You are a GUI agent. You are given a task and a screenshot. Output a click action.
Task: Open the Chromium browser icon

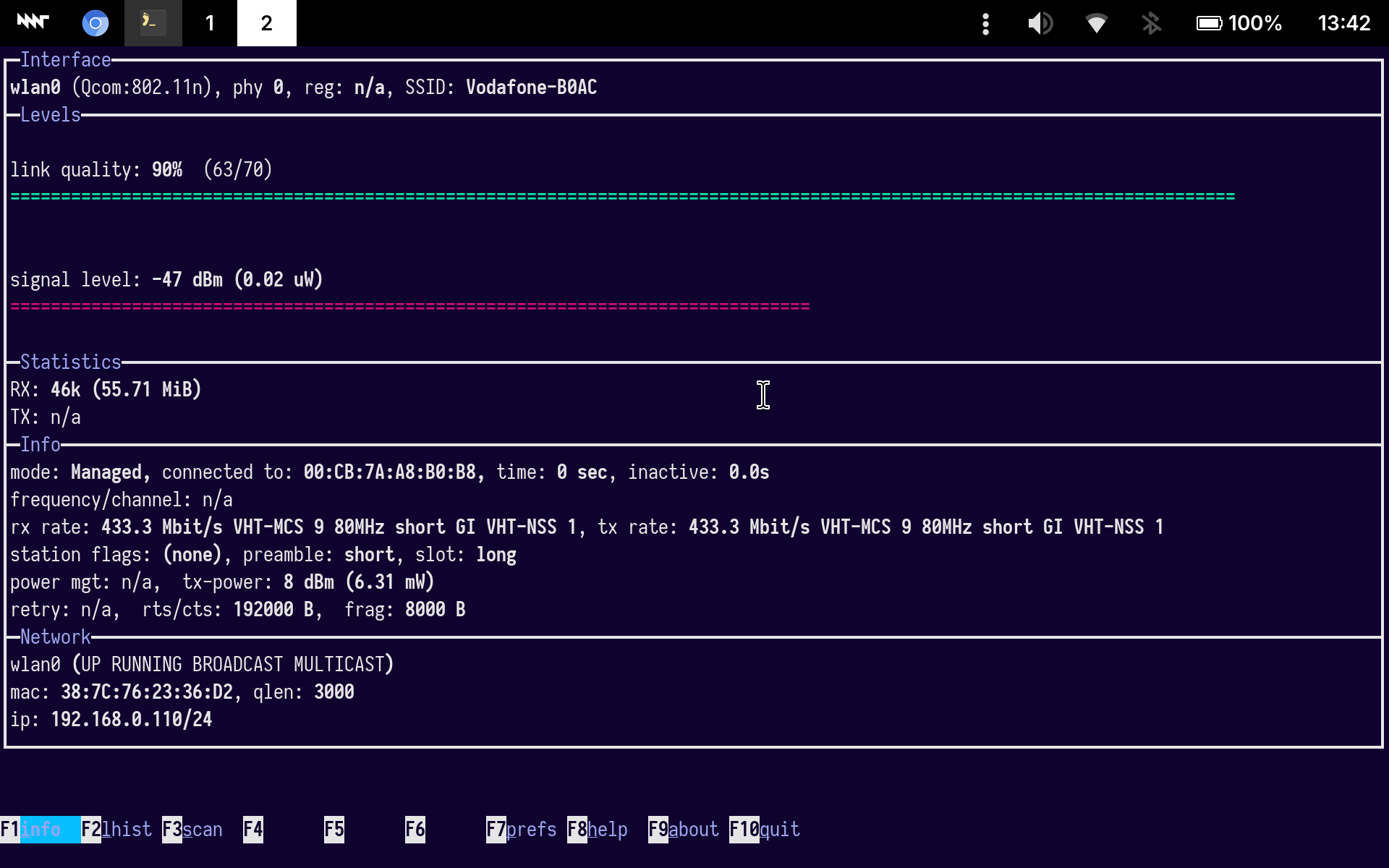tap(95, 23)
